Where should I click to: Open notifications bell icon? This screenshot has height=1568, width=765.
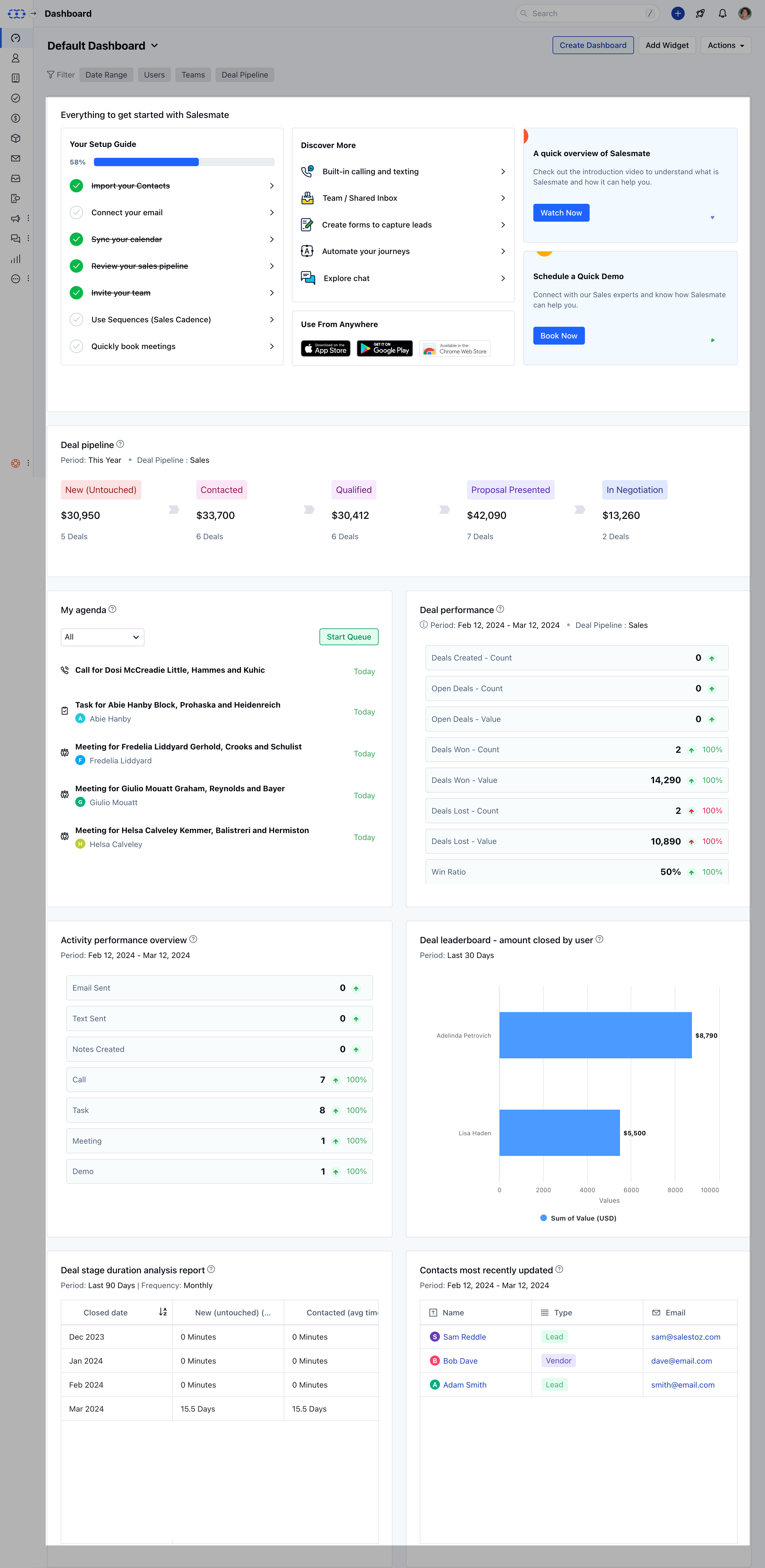(x=722, y=13)
